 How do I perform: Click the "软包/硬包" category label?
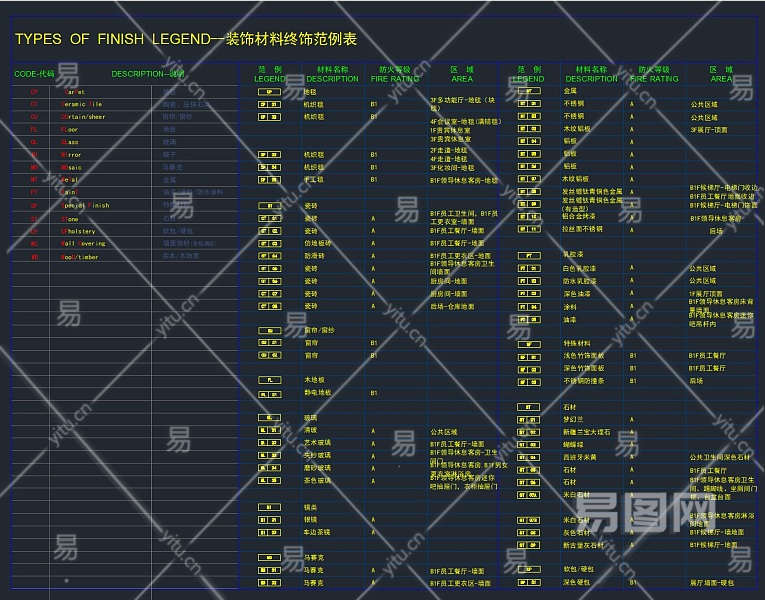tap(579, 569)
